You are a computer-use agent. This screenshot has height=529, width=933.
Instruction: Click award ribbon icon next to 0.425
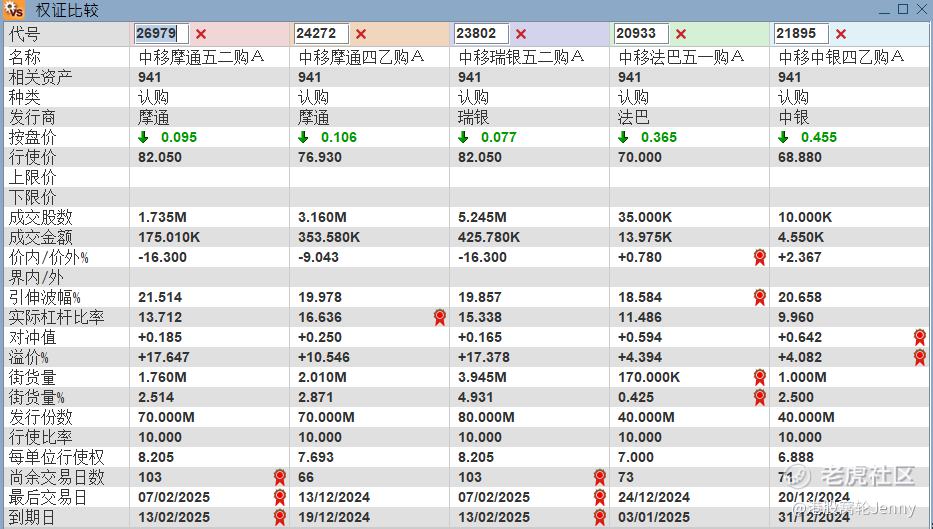coord(760,397)
